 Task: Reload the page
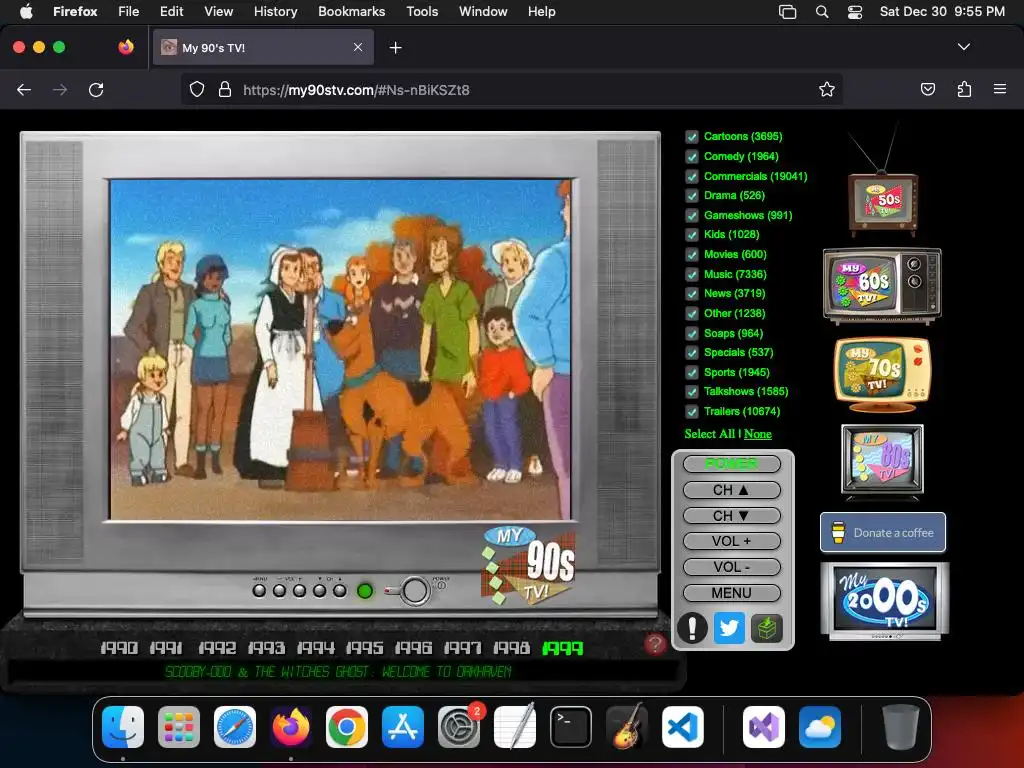[96, 90]
